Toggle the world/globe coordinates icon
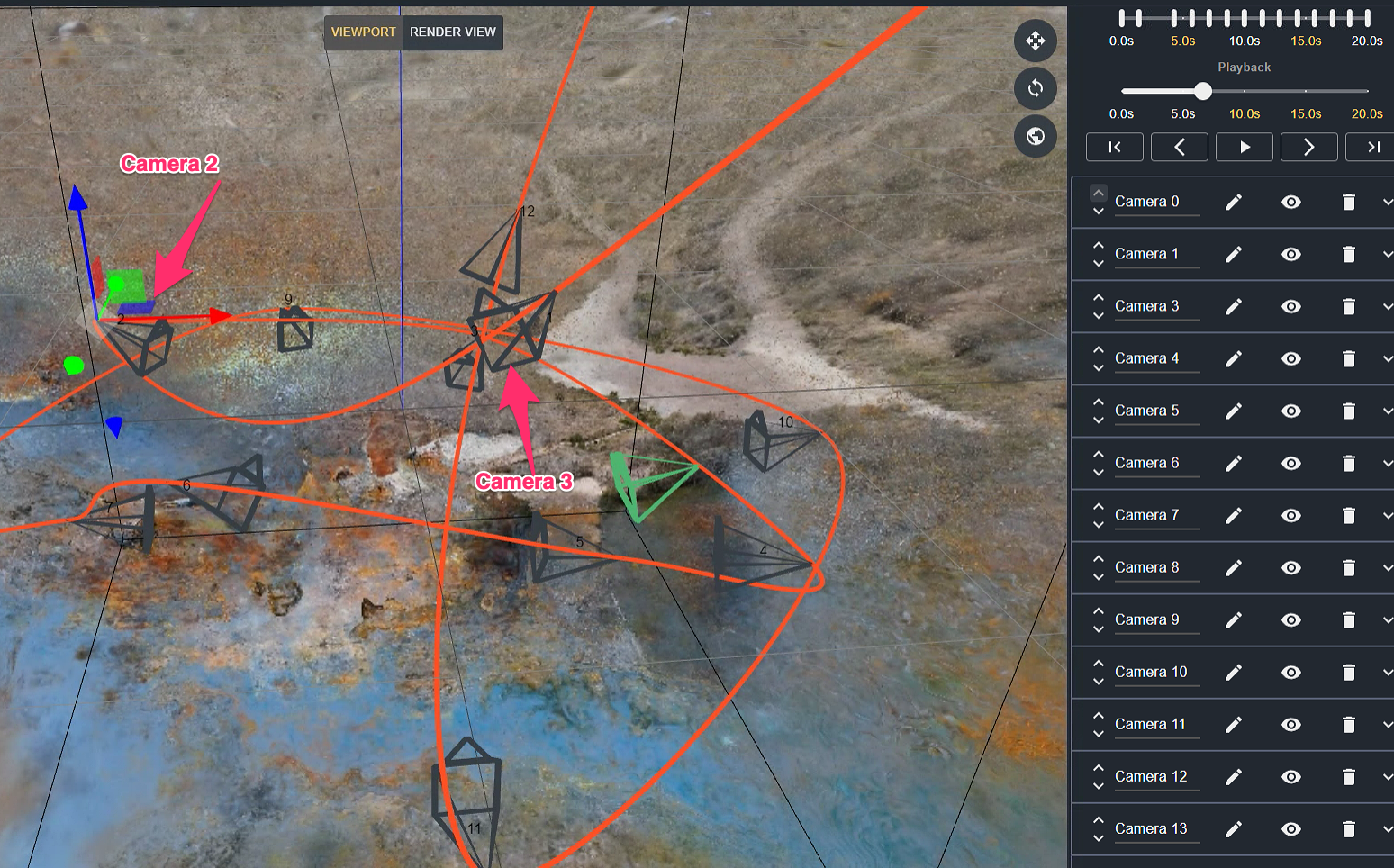The width and height of the screenshot is (1394, 868). coord(1036,136)
